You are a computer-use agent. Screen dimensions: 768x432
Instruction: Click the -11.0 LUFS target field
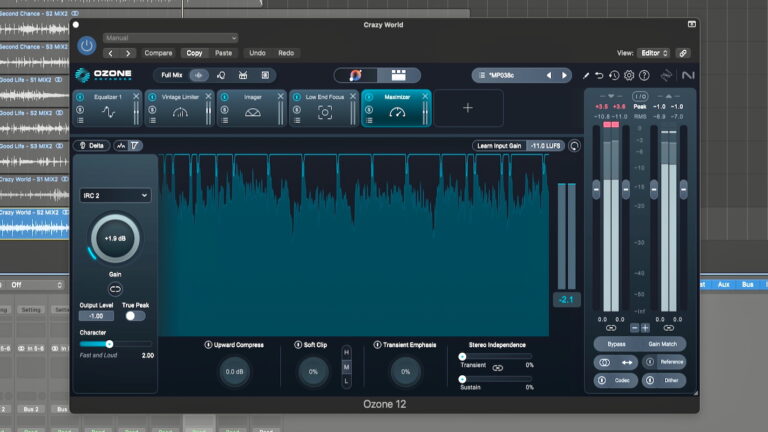pyautogui.click(x=545, y=145)
